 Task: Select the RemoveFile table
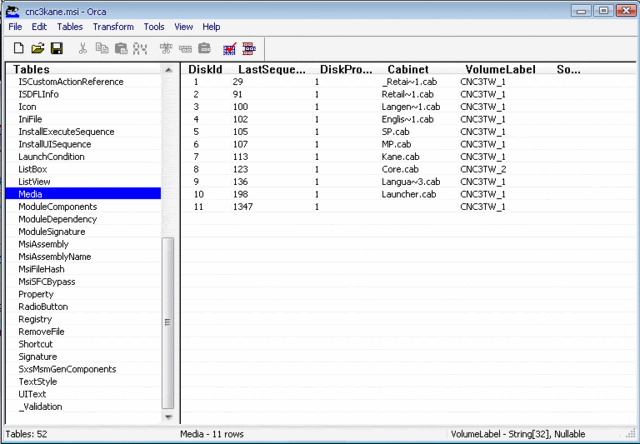pos(41,332)
